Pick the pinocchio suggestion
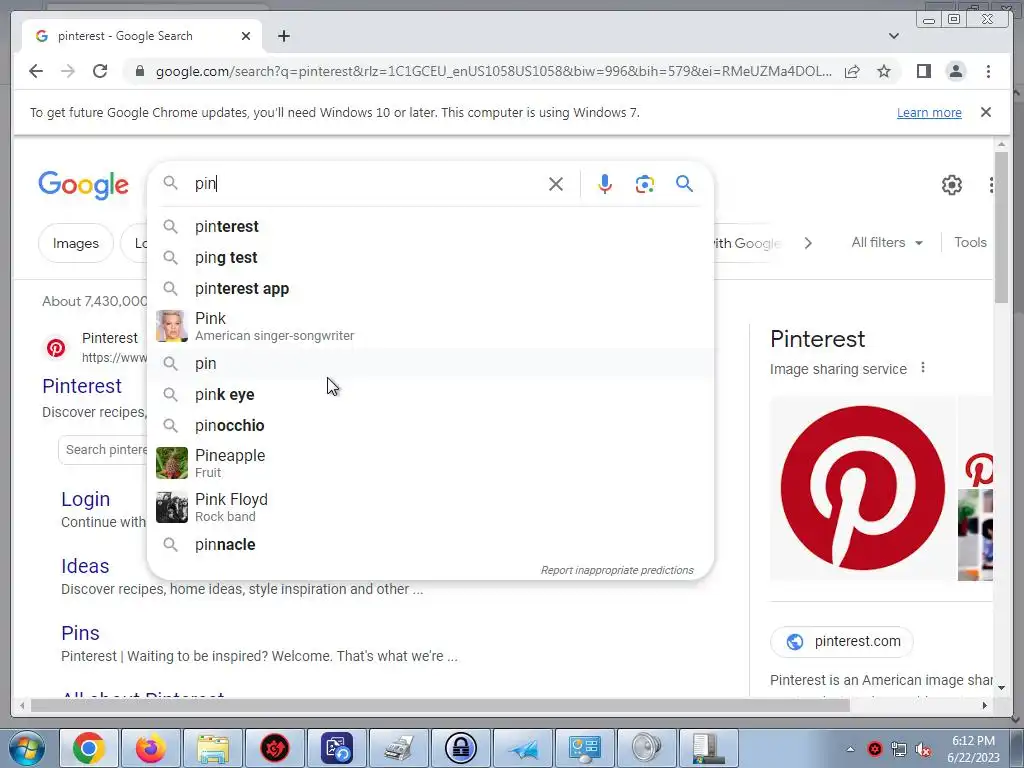Screen dimensions: 1024x768 coord(431,426)
